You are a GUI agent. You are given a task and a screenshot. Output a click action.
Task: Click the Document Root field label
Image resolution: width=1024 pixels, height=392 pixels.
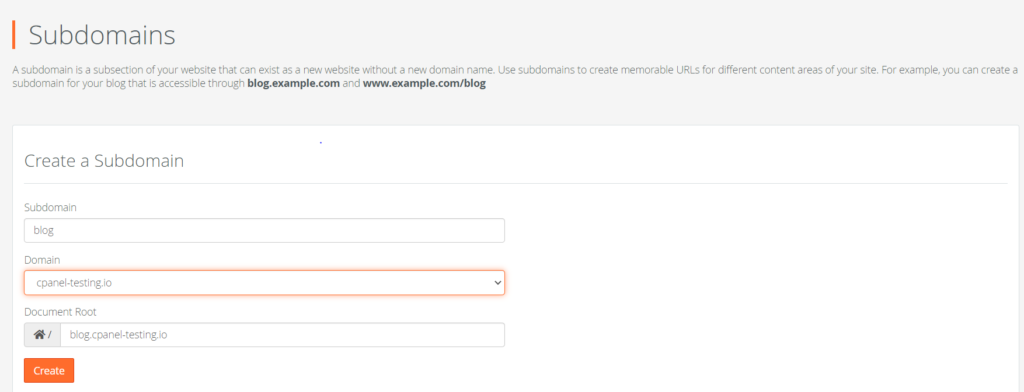point(60,312)
